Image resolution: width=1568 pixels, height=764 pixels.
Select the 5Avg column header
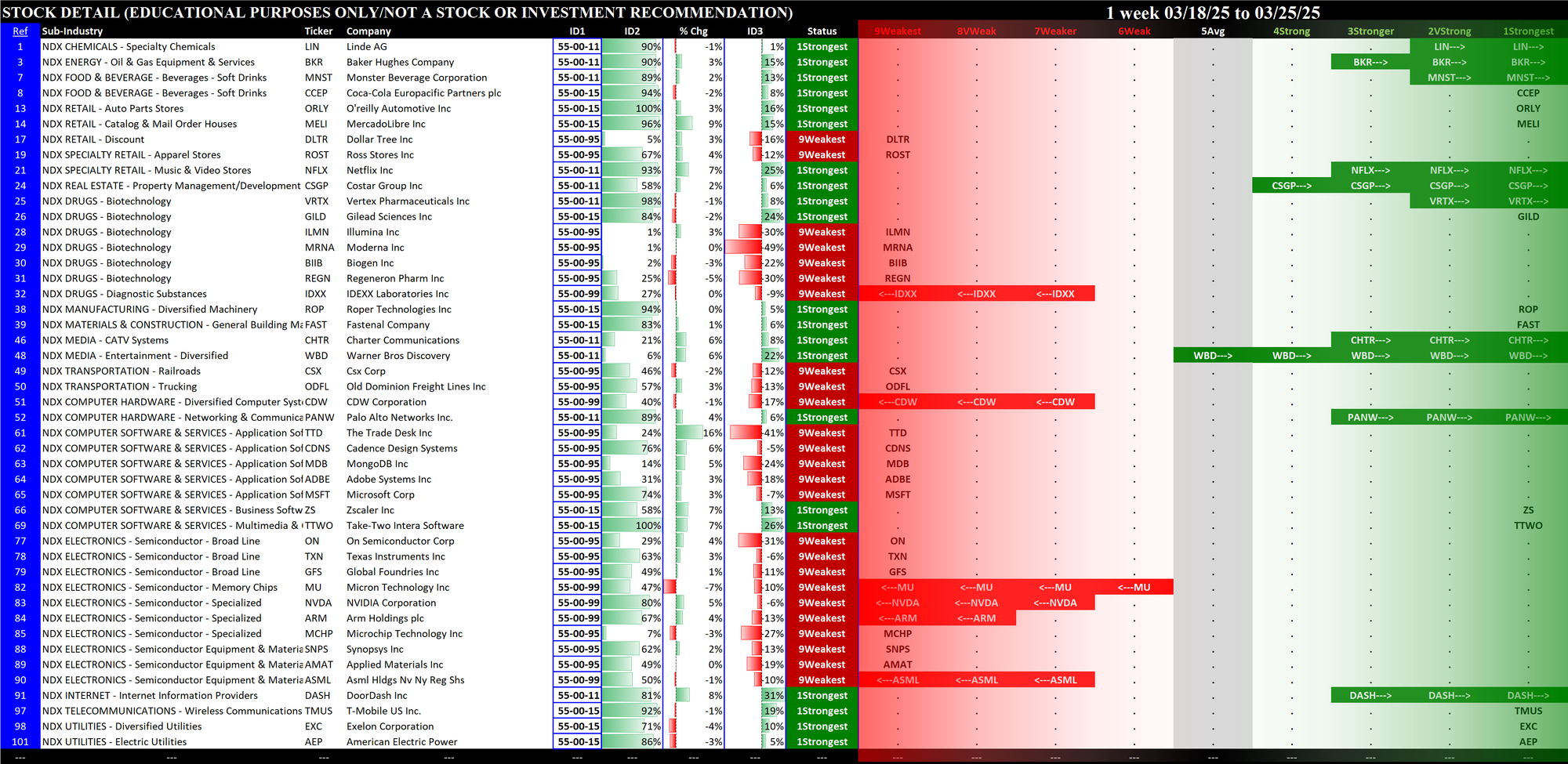pos(1213,31)
